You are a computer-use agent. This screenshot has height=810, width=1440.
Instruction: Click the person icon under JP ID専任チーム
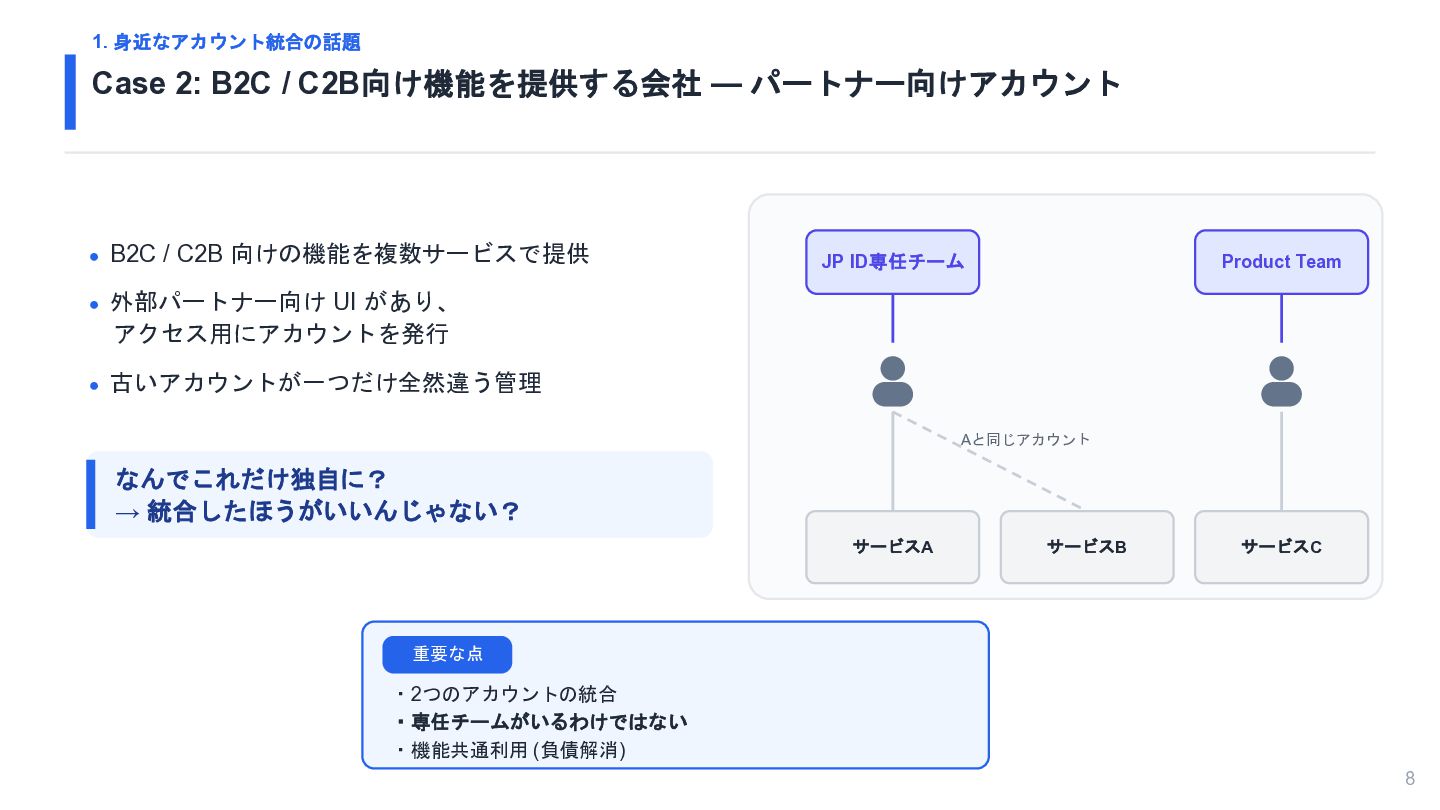click(892, 381)
